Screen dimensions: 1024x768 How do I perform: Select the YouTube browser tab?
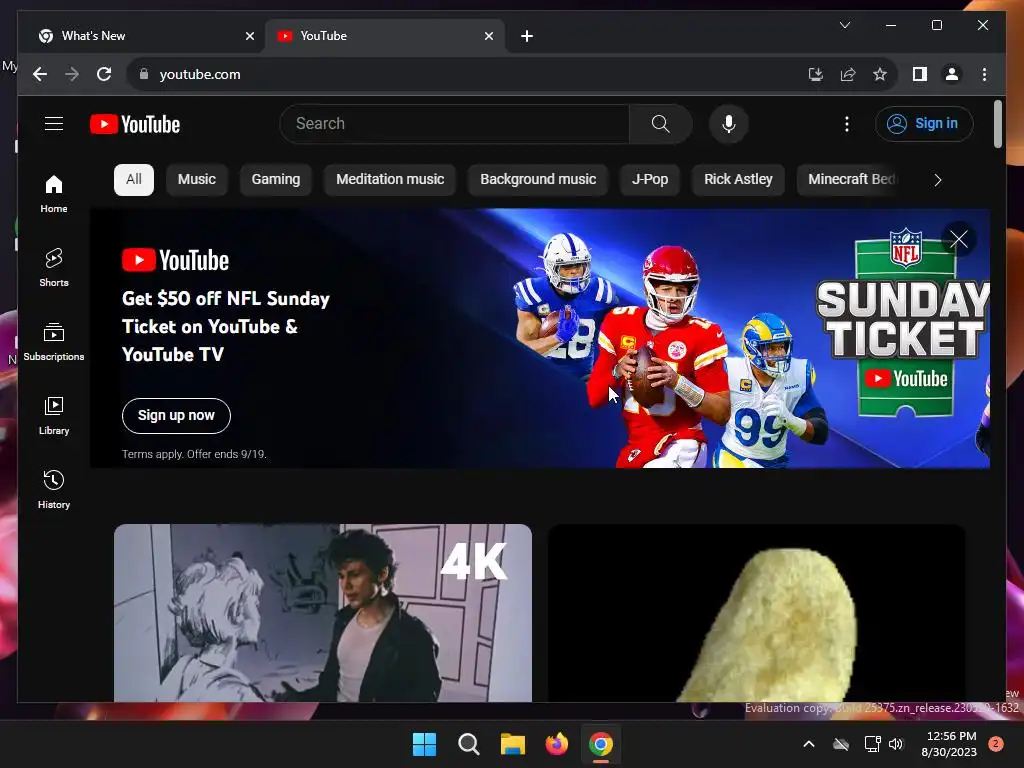(x=385, y=36)
